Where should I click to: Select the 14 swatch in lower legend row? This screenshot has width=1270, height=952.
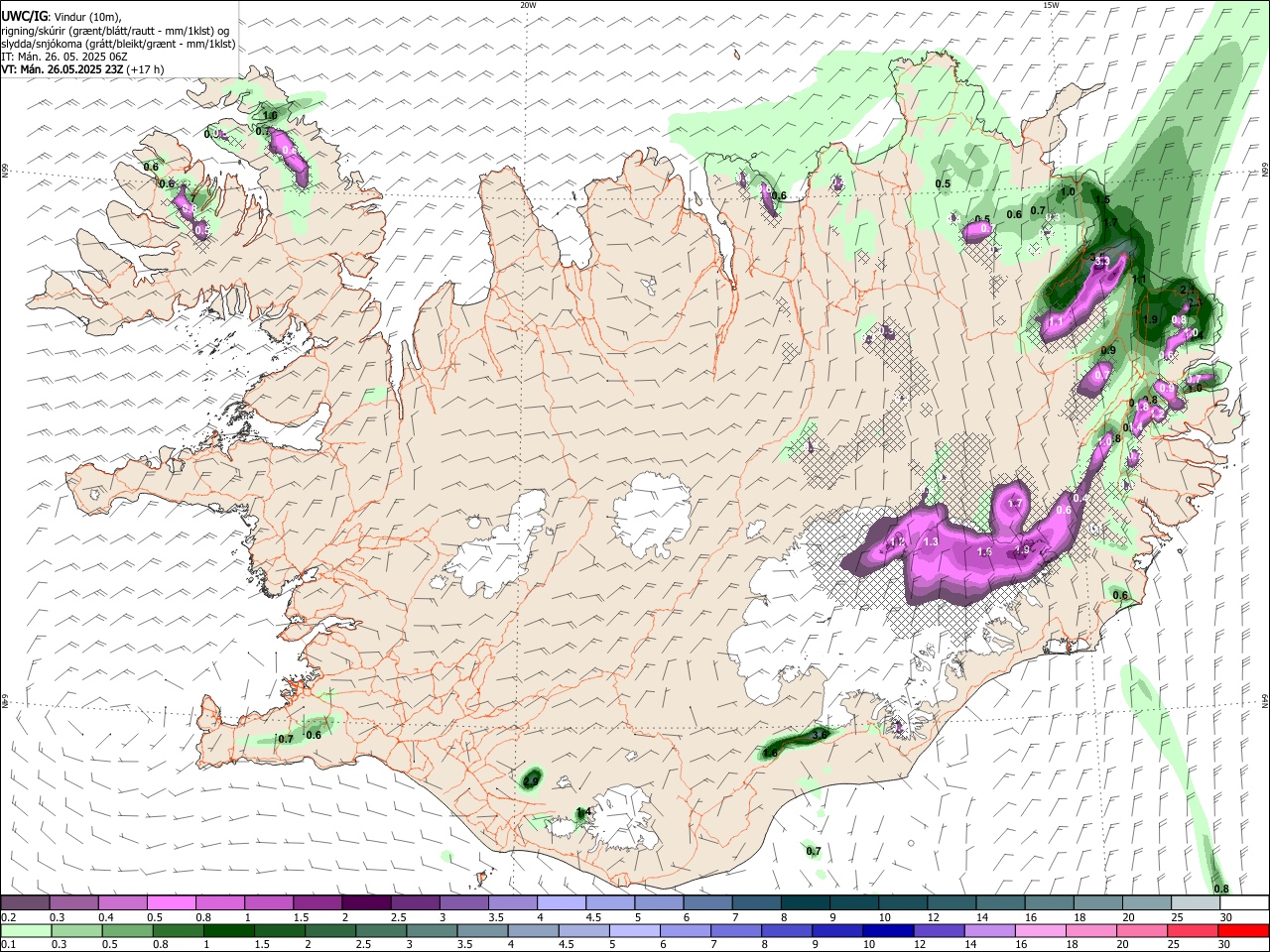(990, 931)
